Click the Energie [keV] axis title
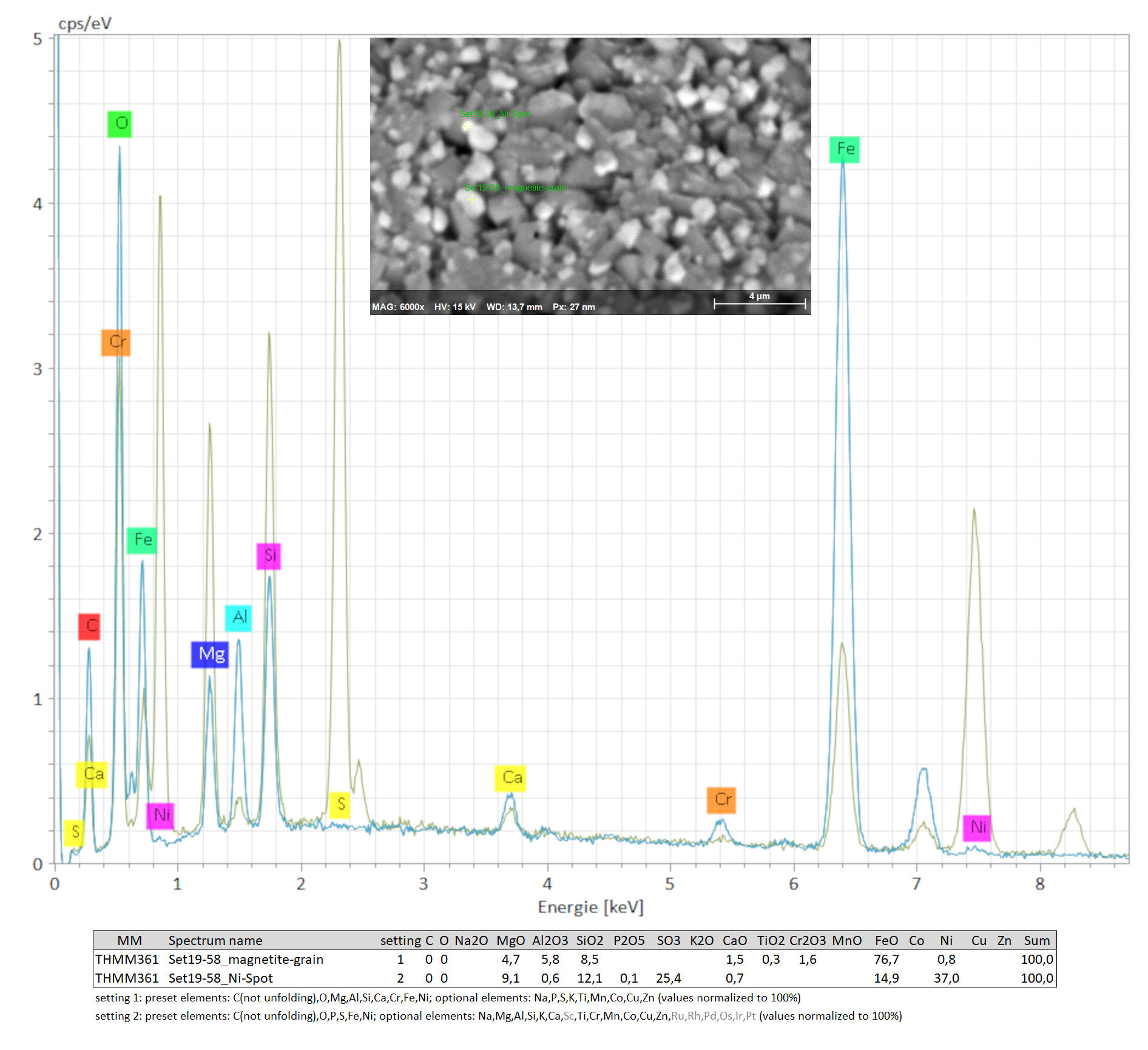 [x=590, y=907]
